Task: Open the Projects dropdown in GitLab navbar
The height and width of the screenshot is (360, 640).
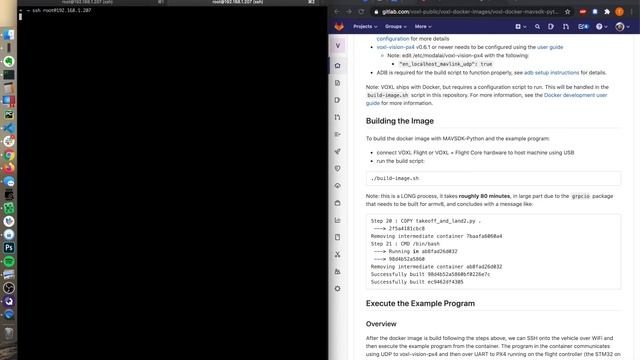Action: pos(365,27)
